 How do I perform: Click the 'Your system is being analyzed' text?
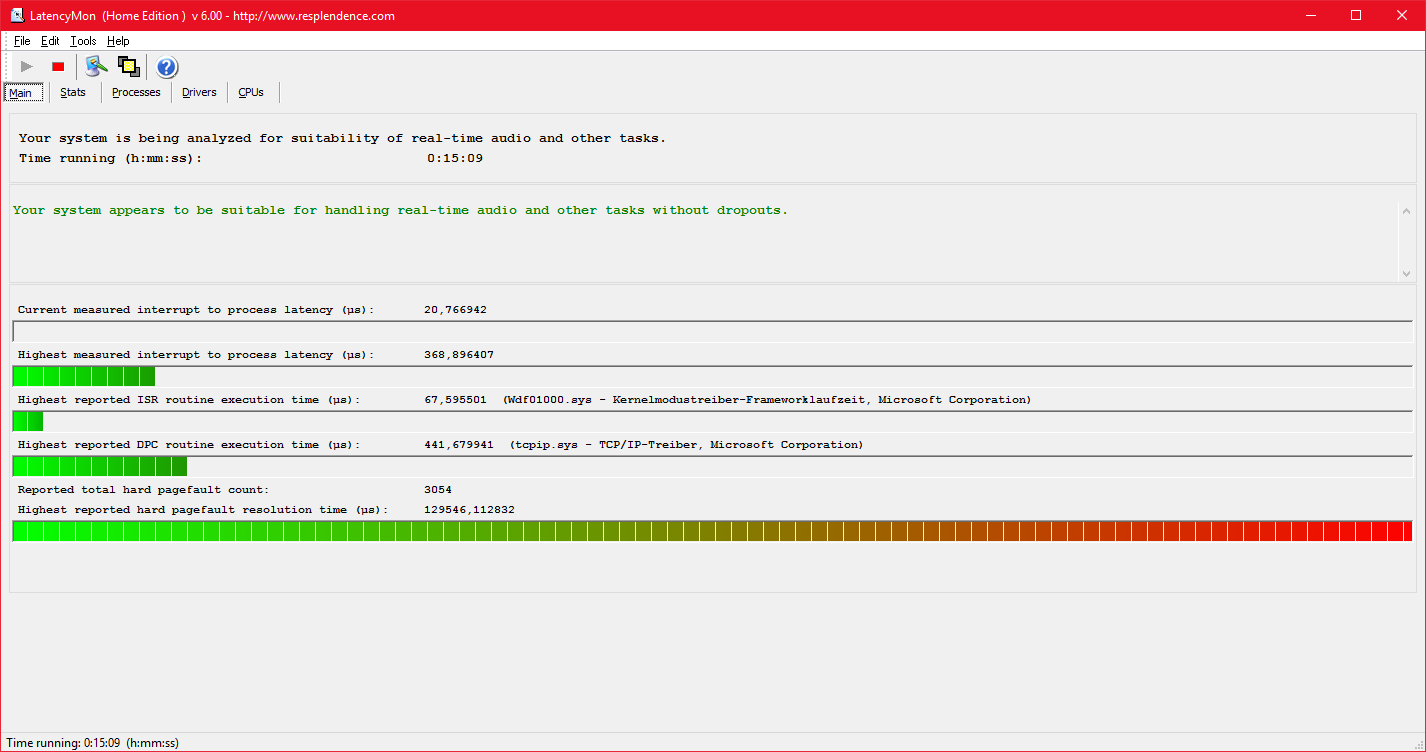(342, 138)
